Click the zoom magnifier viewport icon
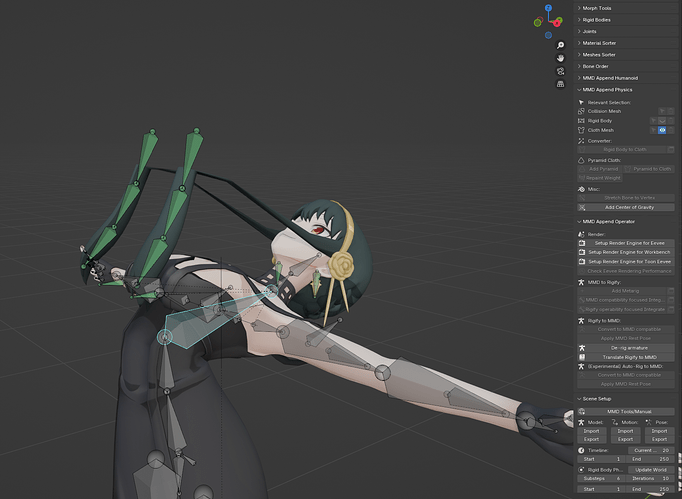Screen dimensions: 682x499 point(560,45)
